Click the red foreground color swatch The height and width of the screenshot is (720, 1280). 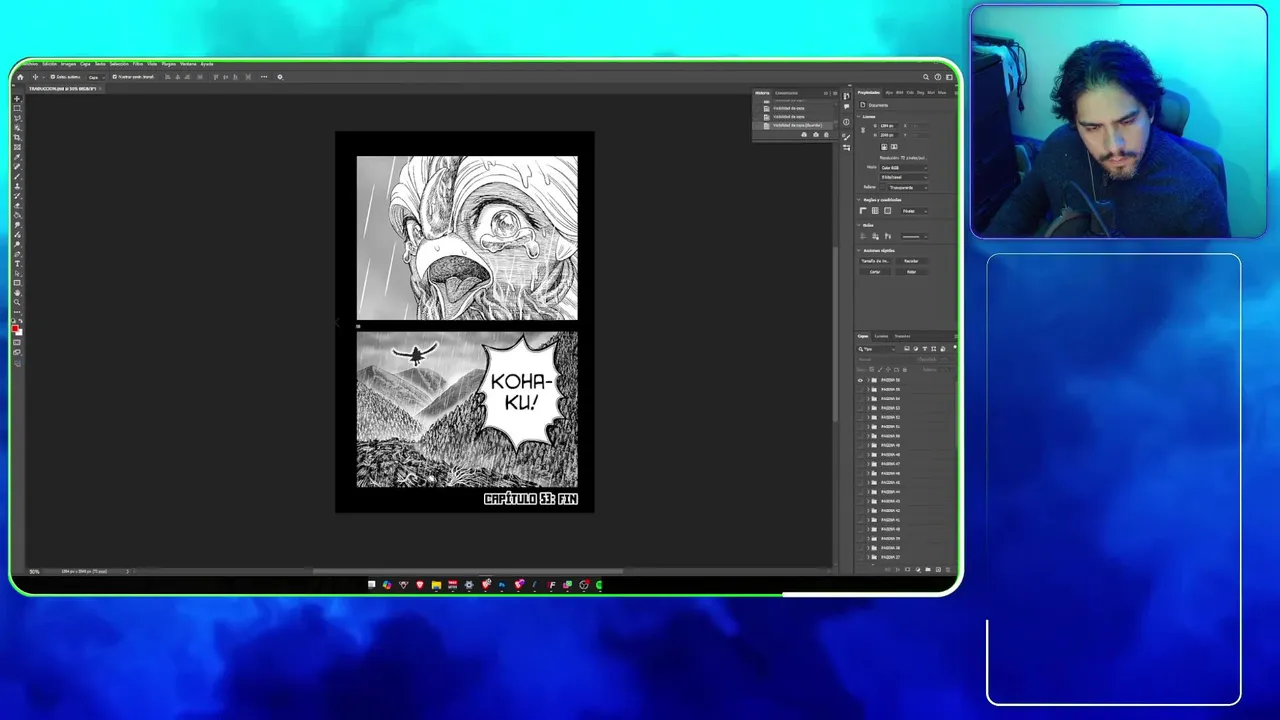(x=15, y=328)
